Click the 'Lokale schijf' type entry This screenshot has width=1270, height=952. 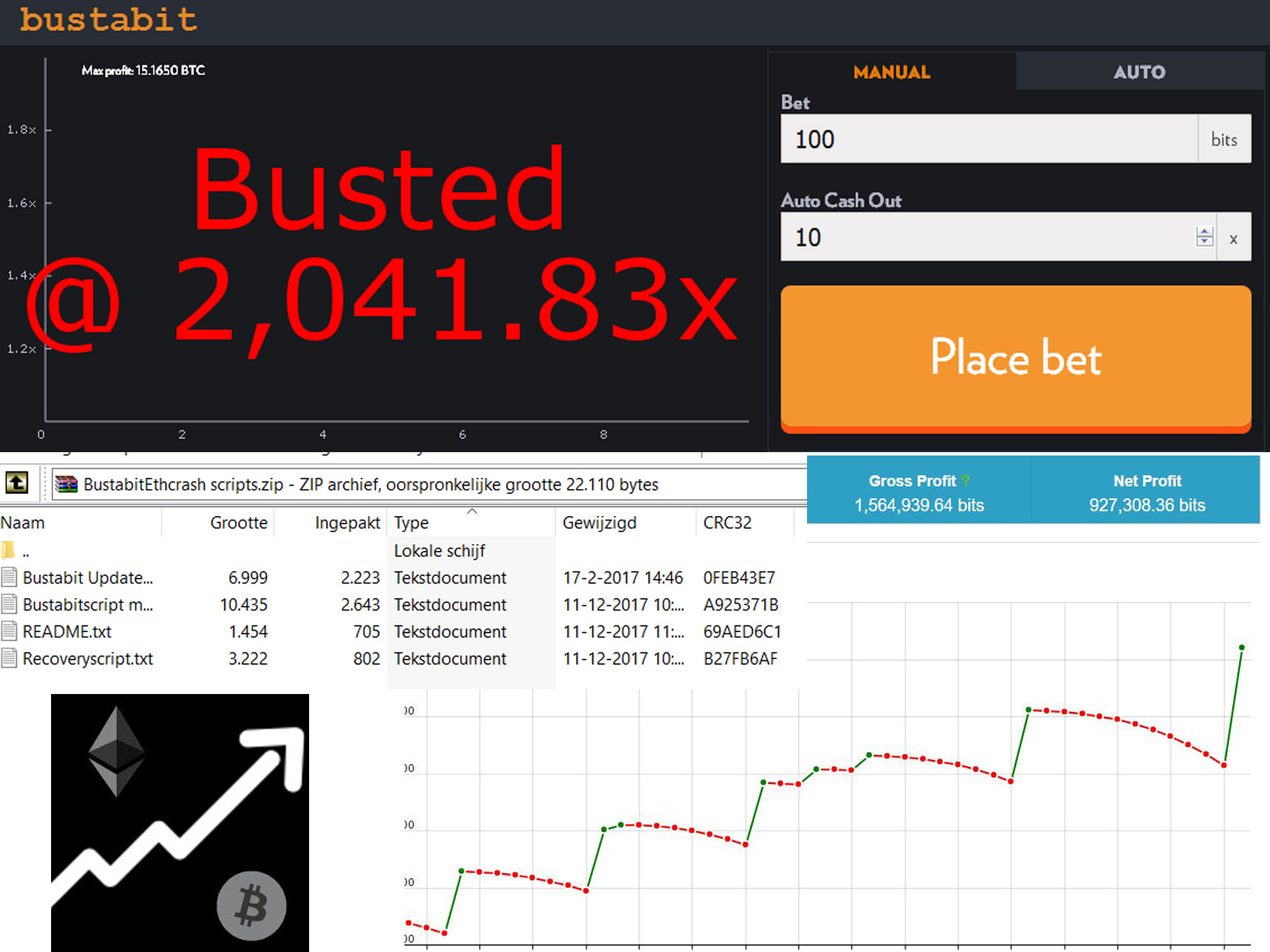tap(439, 551)
